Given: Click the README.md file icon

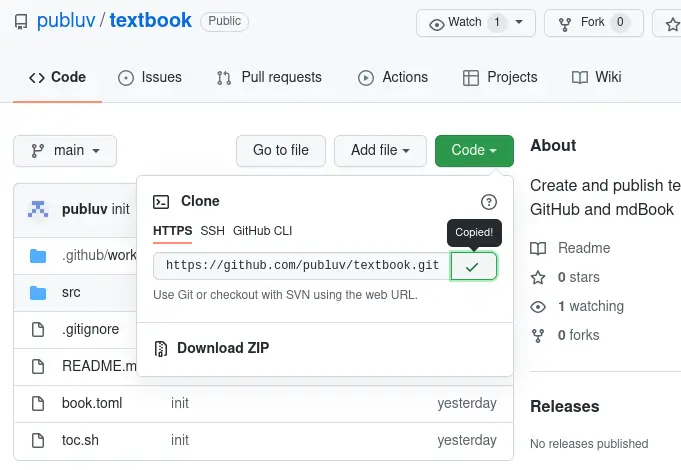Looking at the screenshot, I should (x=38, y=367).
